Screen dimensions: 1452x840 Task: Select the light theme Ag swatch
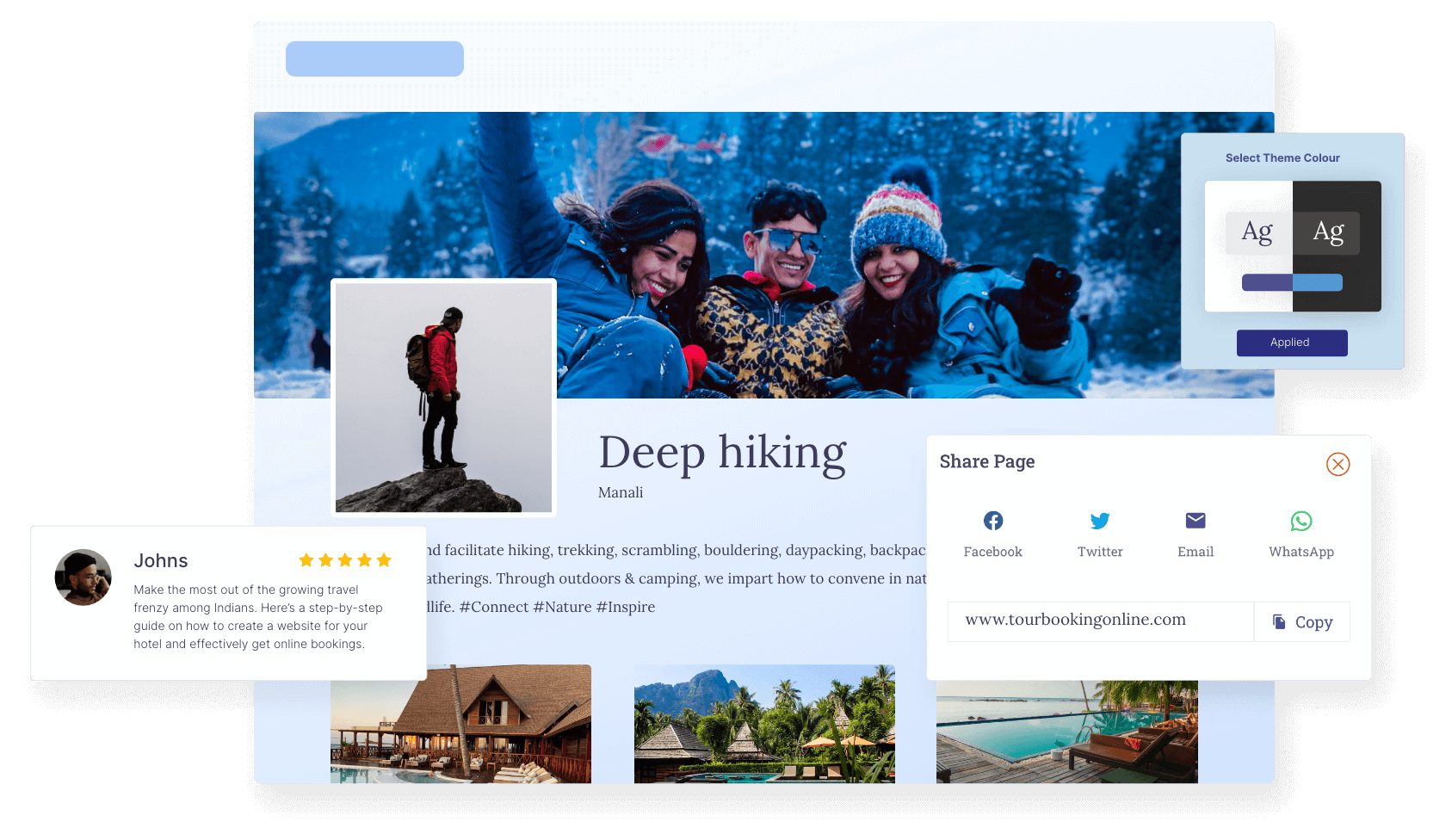pyautogui.click(x=1257, y=232)
